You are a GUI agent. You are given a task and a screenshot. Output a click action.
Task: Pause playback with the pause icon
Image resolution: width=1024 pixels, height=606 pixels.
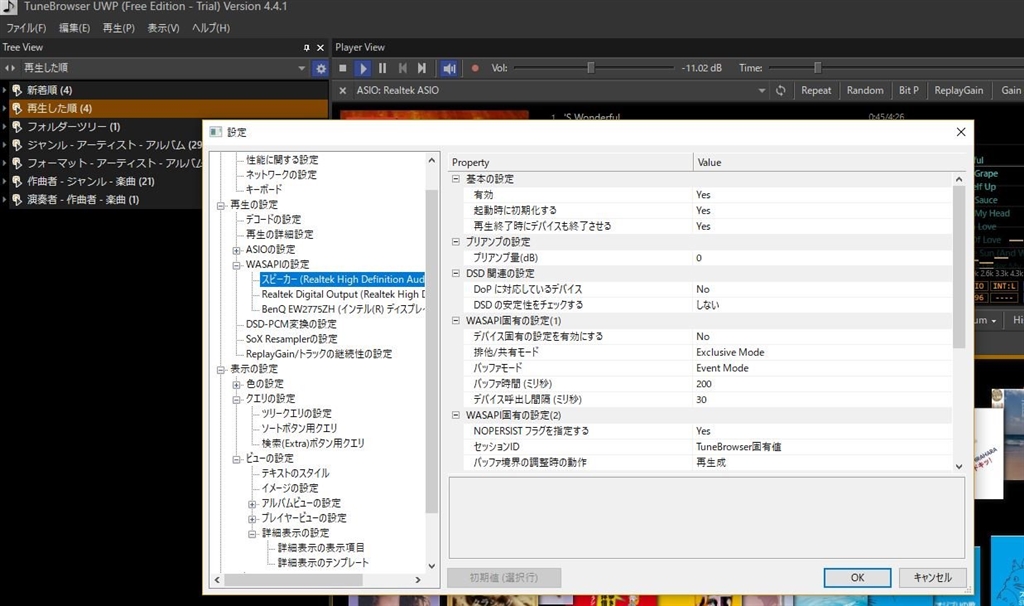pyautogui.click(x=382, y=68)
